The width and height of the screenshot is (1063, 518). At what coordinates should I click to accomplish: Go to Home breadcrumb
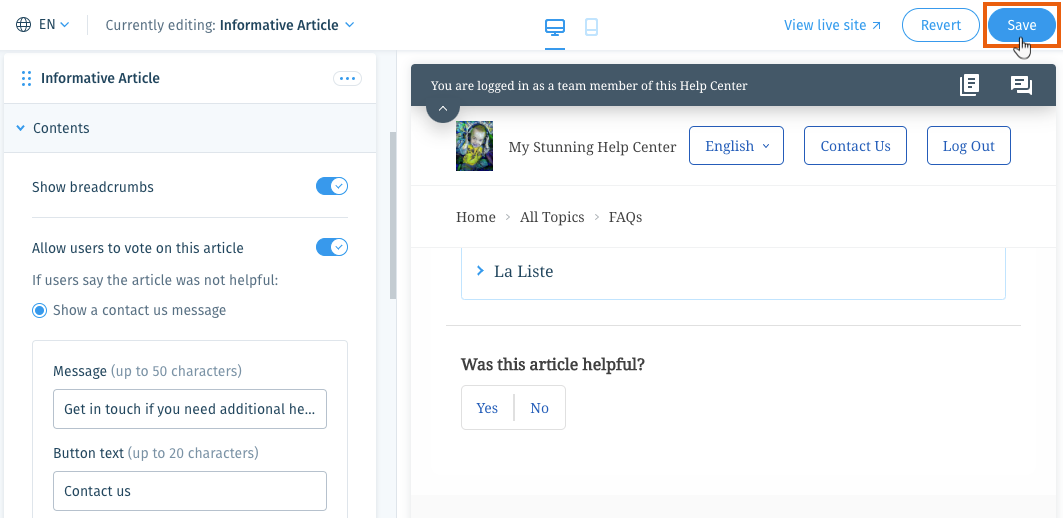click(x=476, y=217)
